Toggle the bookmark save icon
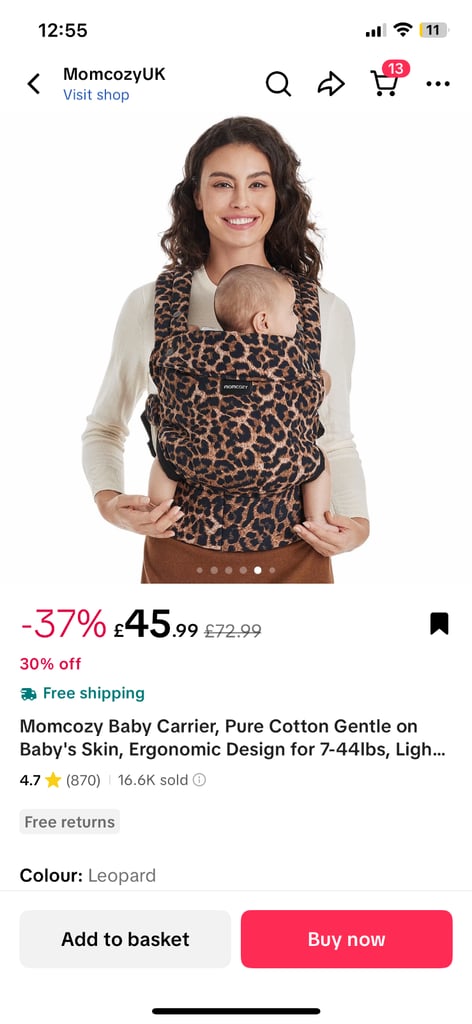 (439, 623)
